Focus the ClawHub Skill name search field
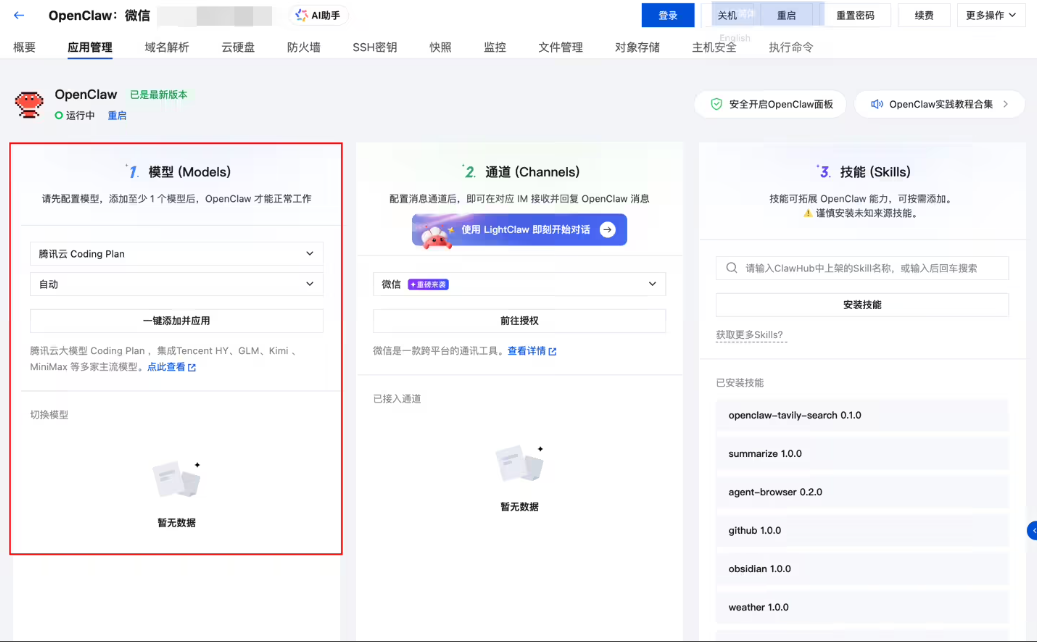The image size is (1037, 642). 870,268
